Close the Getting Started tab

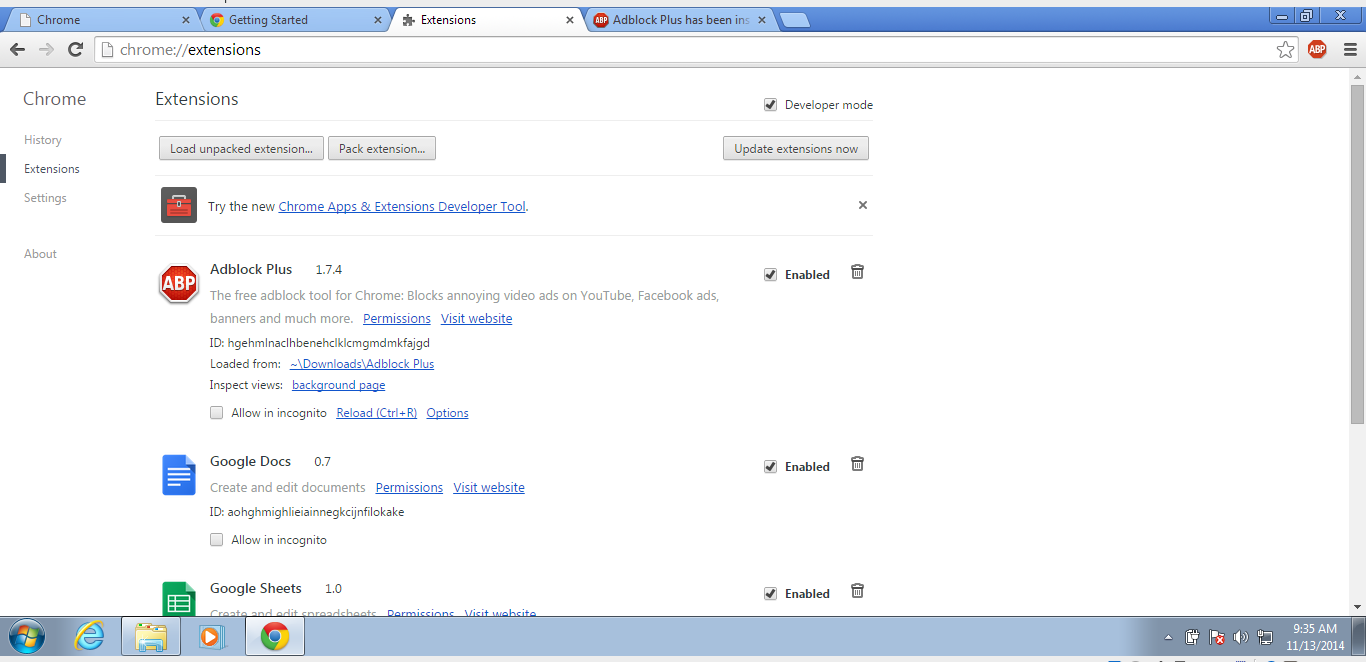coord(377,20)
